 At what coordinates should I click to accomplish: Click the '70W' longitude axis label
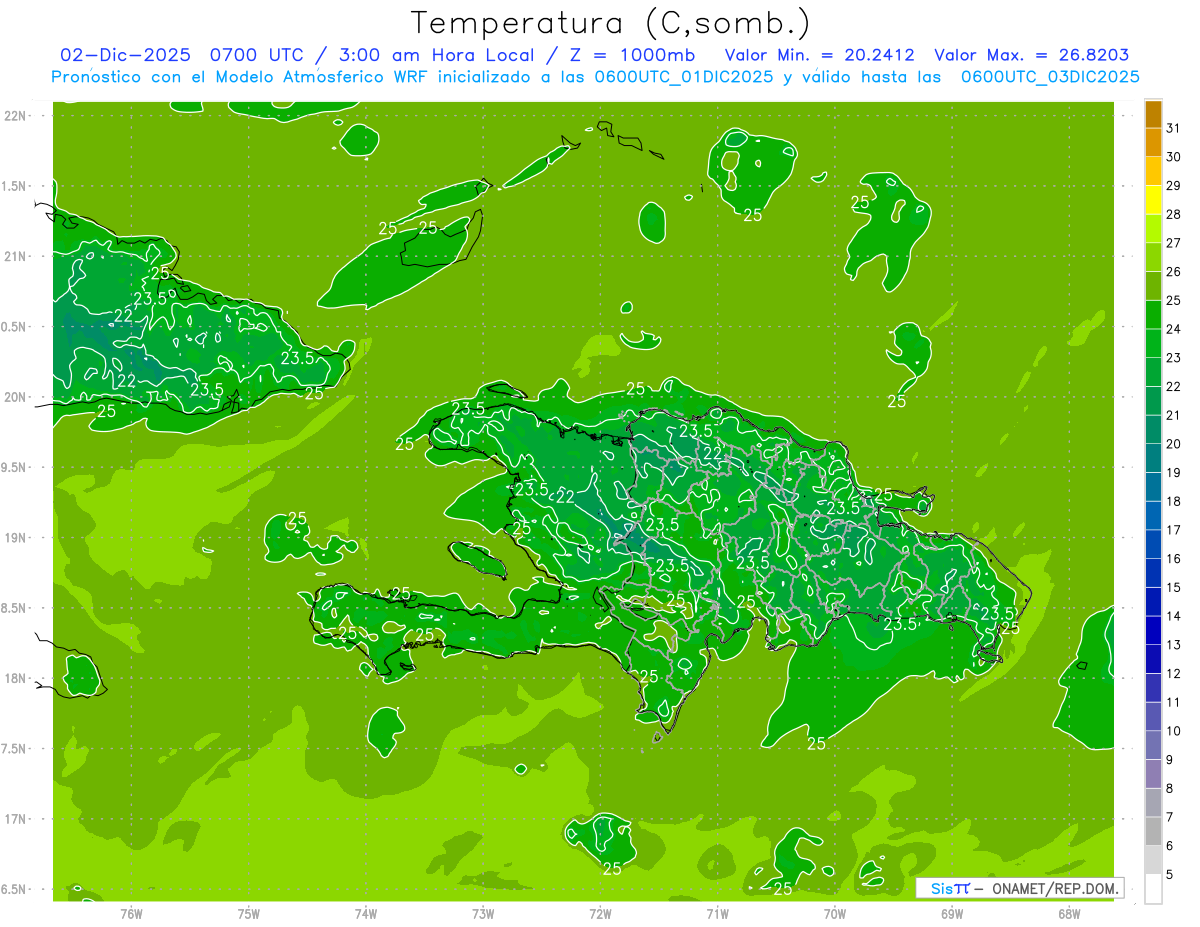[x=835, y=913]
